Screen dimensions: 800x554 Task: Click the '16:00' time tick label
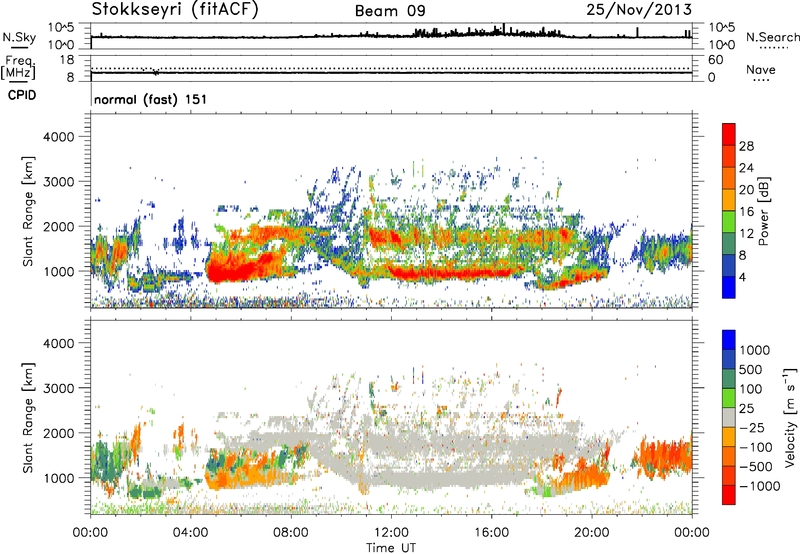(491, 532)
